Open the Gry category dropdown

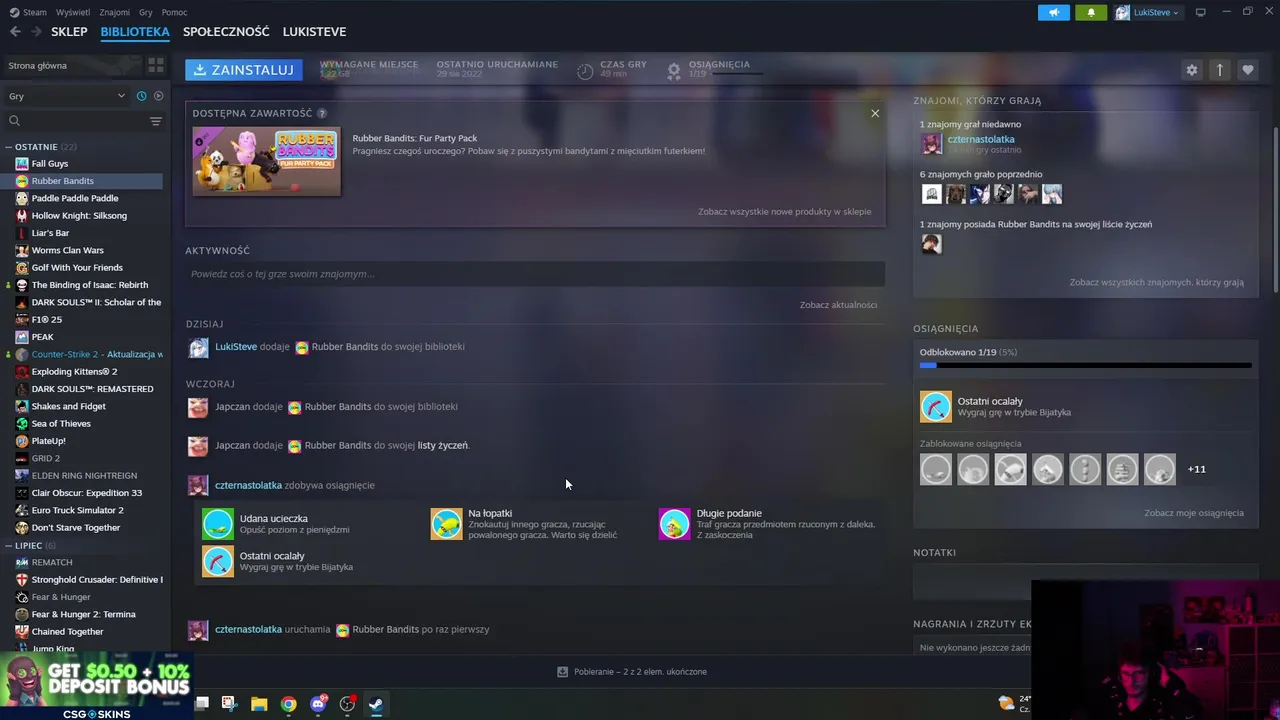67,96
